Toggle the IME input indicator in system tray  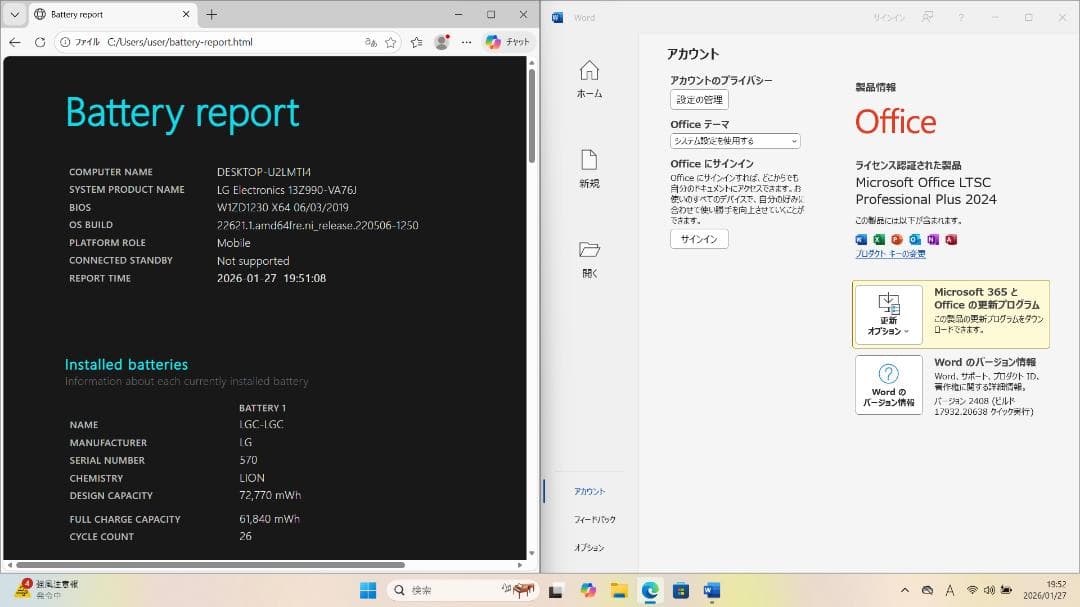[948, 589]
